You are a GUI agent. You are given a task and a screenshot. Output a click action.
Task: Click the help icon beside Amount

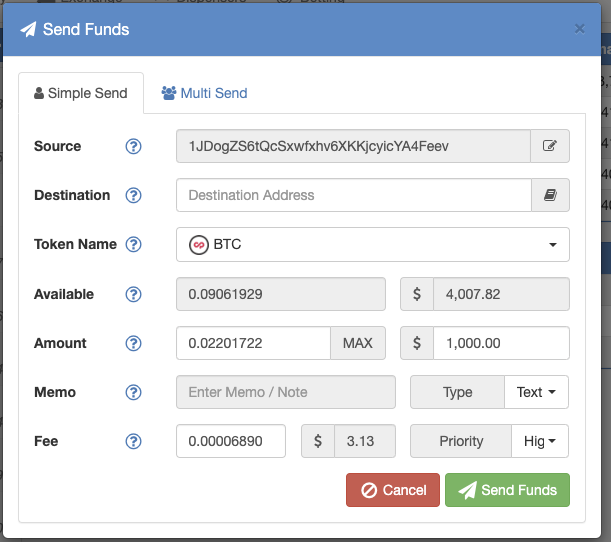133,343
